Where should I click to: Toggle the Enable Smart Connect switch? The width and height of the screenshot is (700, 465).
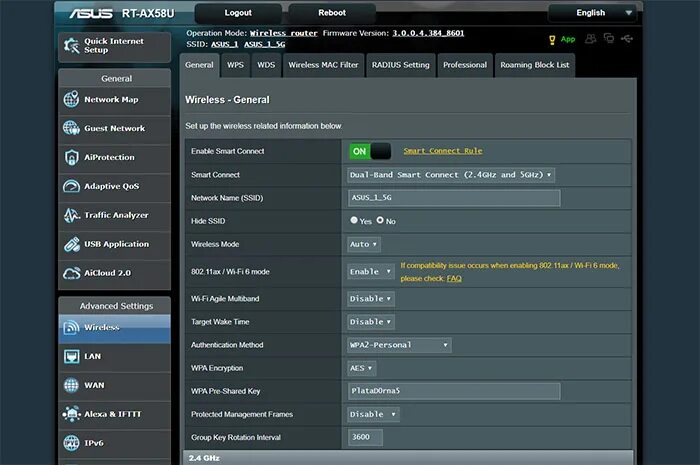point(370,151)
